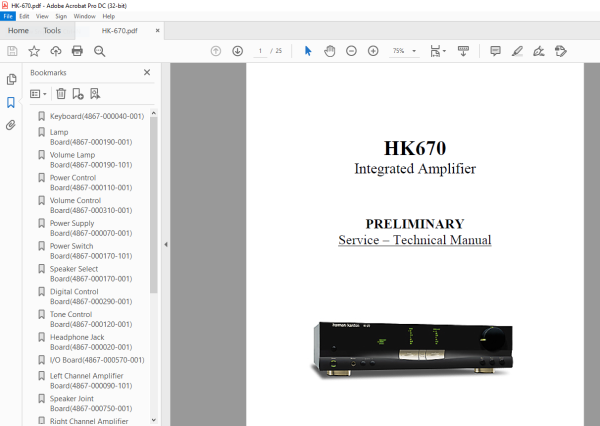The image size is (600, 426).
Task: Click the bookmarks scroll up arrow
Action: pyautogui.click(x=154, y=113)
